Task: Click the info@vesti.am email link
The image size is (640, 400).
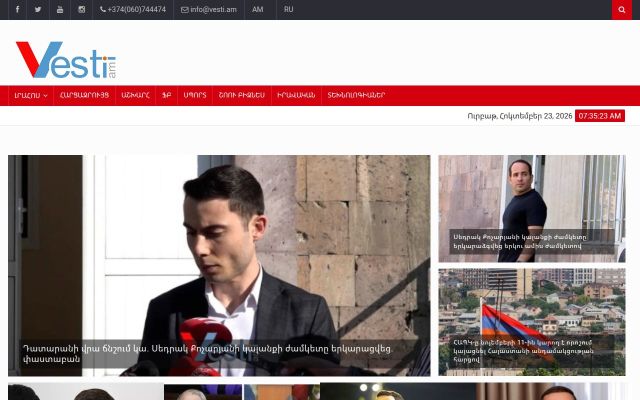Action: pos(209,9)
